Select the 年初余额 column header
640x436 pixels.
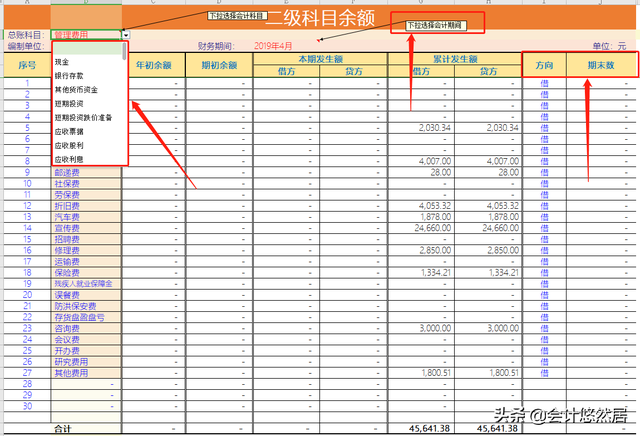pos(153,65)
